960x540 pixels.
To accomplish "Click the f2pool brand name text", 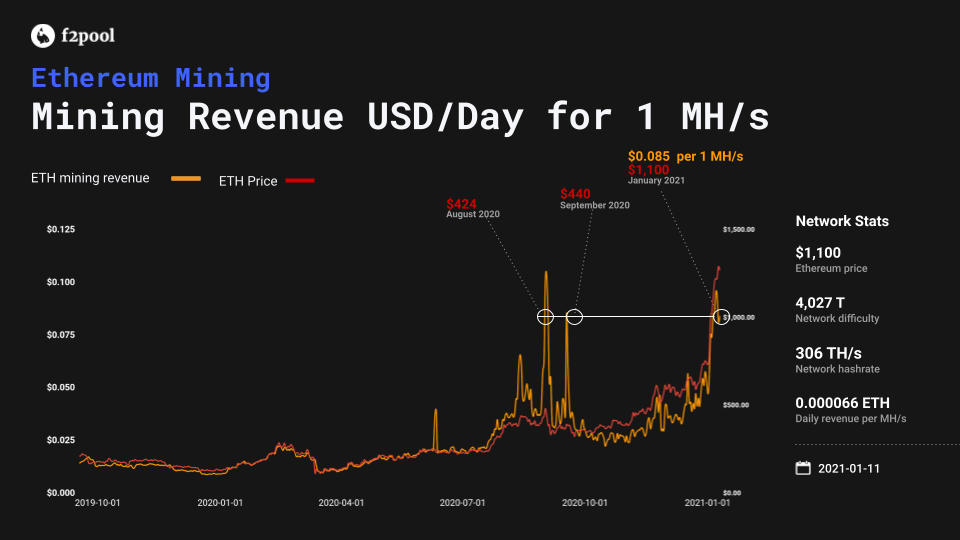I will 88,36.
